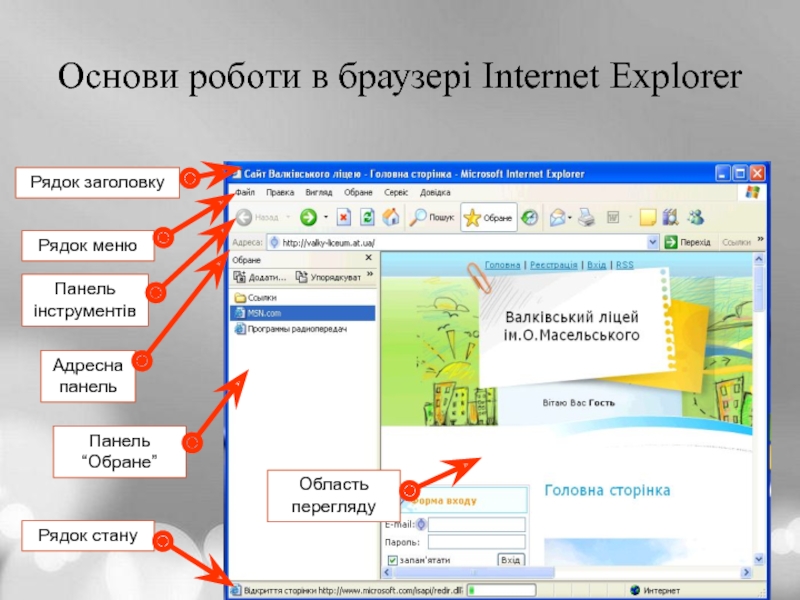This screenshot has width=800, height=600.
Task: Click horizontal scrollbar right arrow
Action: coord(746,572)
